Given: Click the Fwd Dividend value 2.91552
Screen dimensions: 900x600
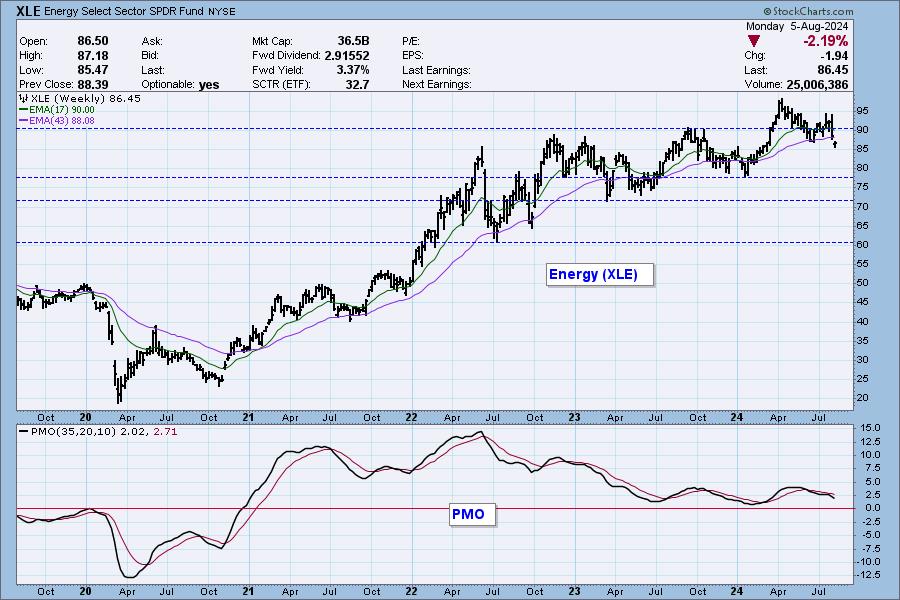Looking at the screenshot, I should pyautogui.click(x=347, y=56).
